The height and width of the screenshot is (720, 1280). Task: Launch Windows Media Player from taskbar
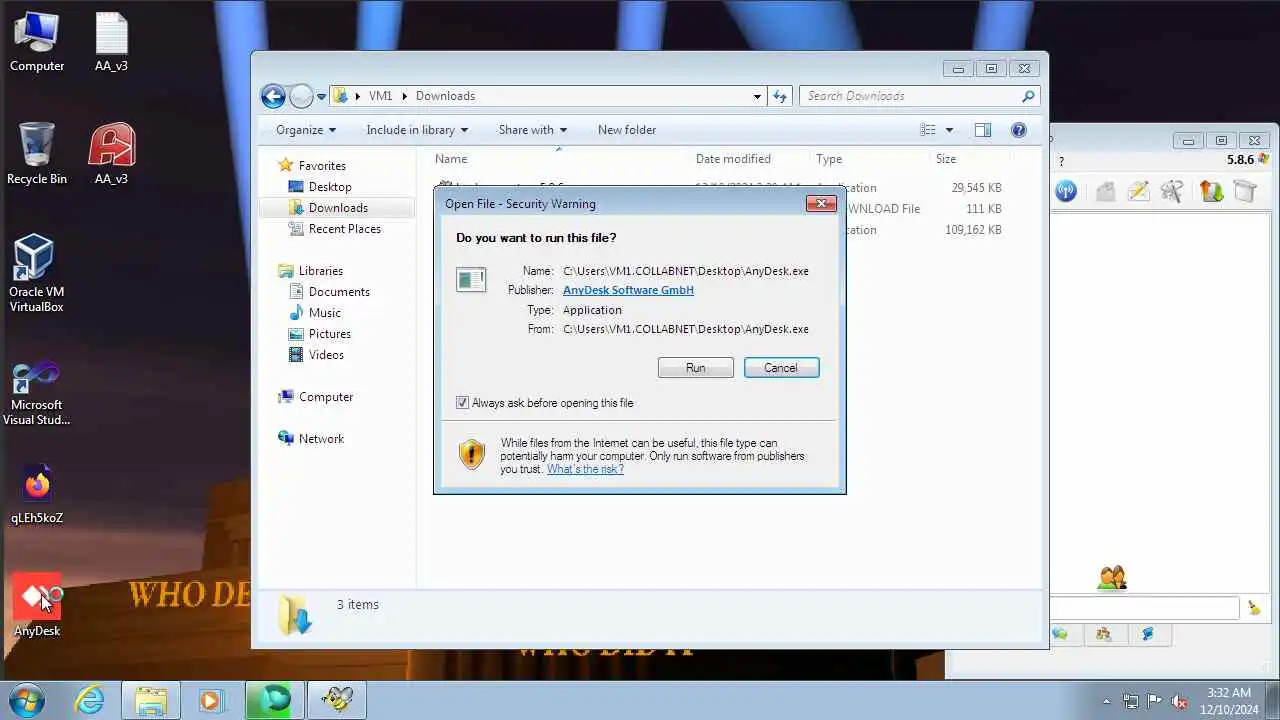pos(211,700)
